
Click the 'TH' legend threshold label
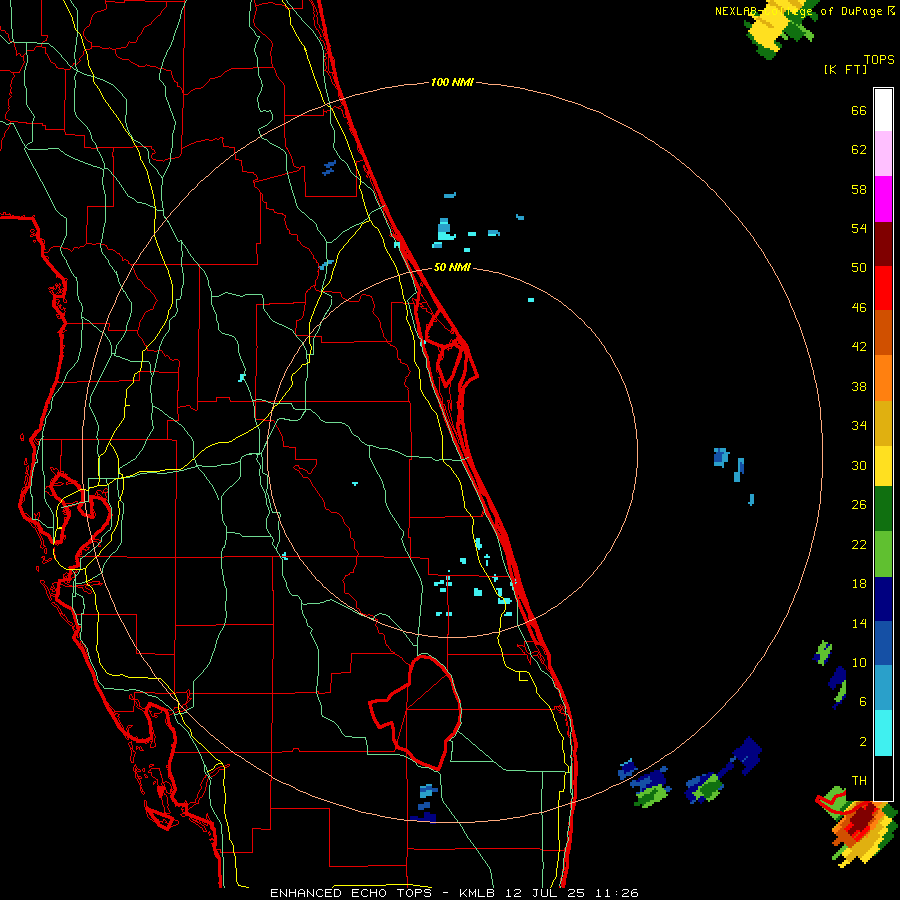pyautogui.click(x=859, y=781)
